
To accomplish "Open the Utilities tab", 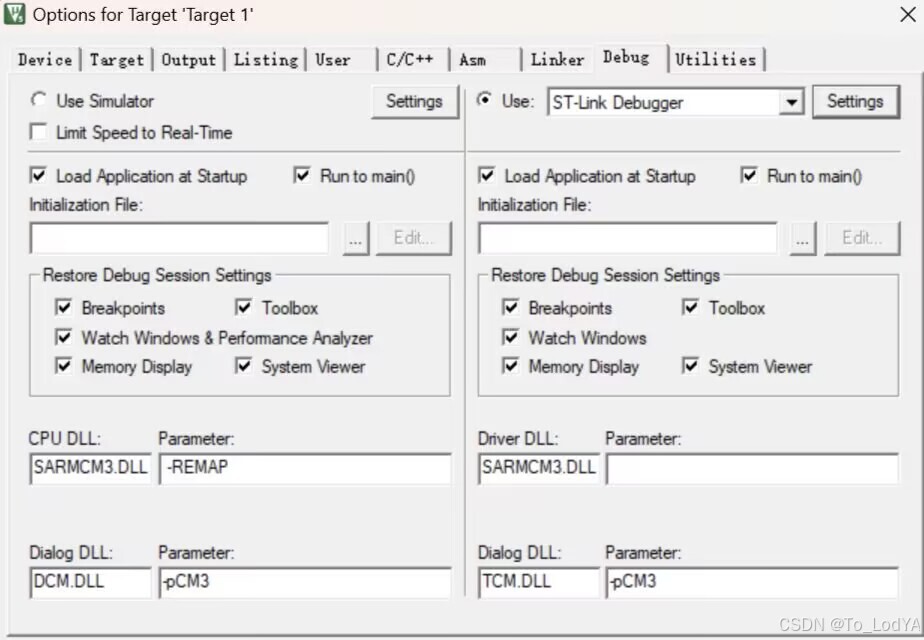I will (715, 60).
